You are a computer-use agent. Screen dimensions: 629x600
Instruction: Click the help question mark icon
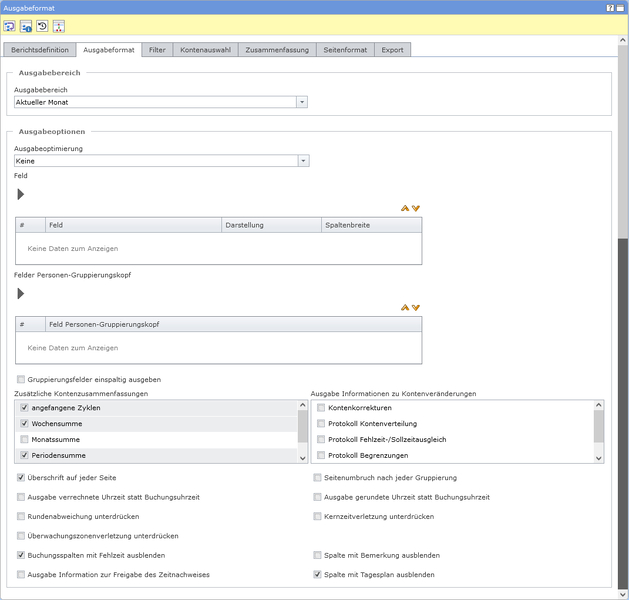pyautogui.click(x=610, y=6)
